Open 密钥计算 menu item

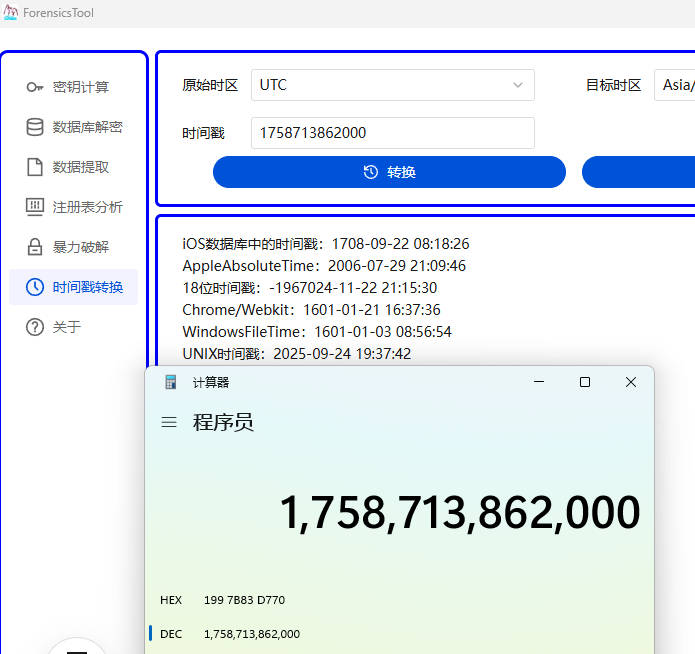74,87
